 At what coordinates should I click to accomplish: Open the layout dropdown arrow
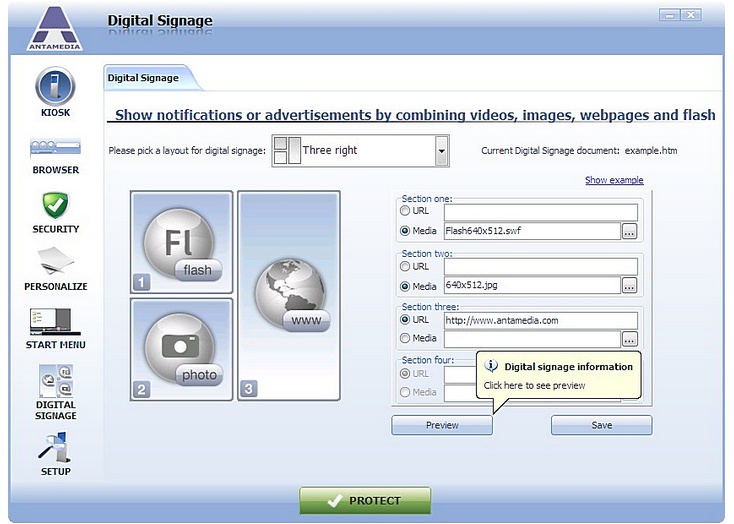[x=441, y=151]
